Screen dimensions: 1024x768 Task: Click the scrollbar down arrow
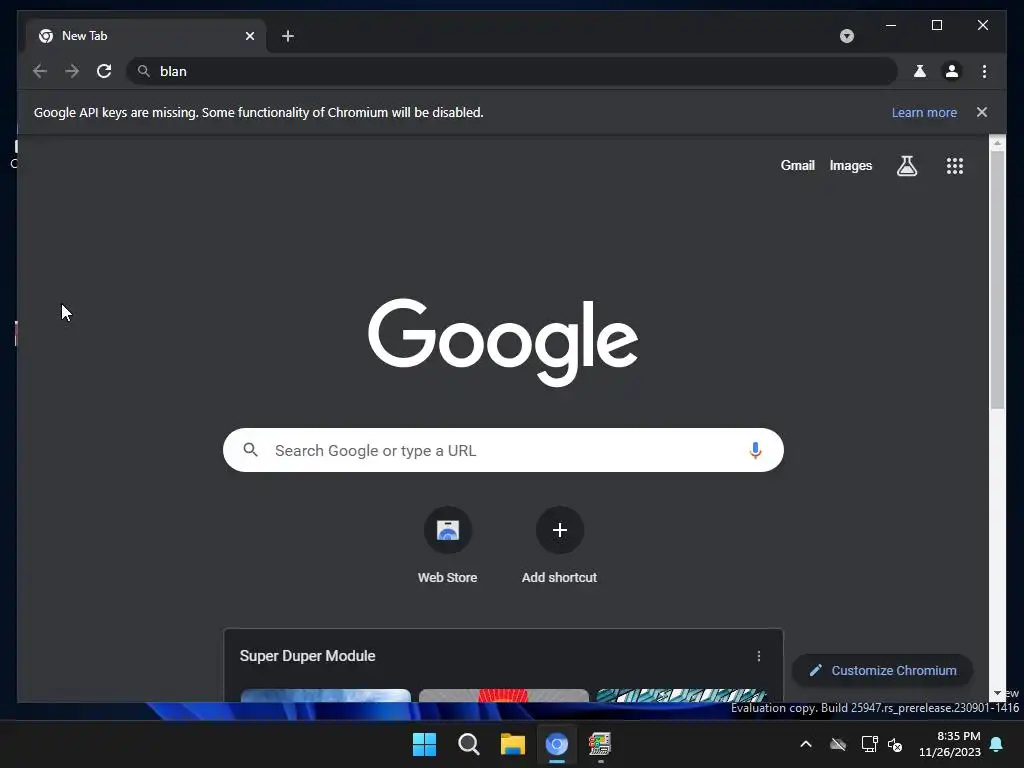[x=997, y=693]
